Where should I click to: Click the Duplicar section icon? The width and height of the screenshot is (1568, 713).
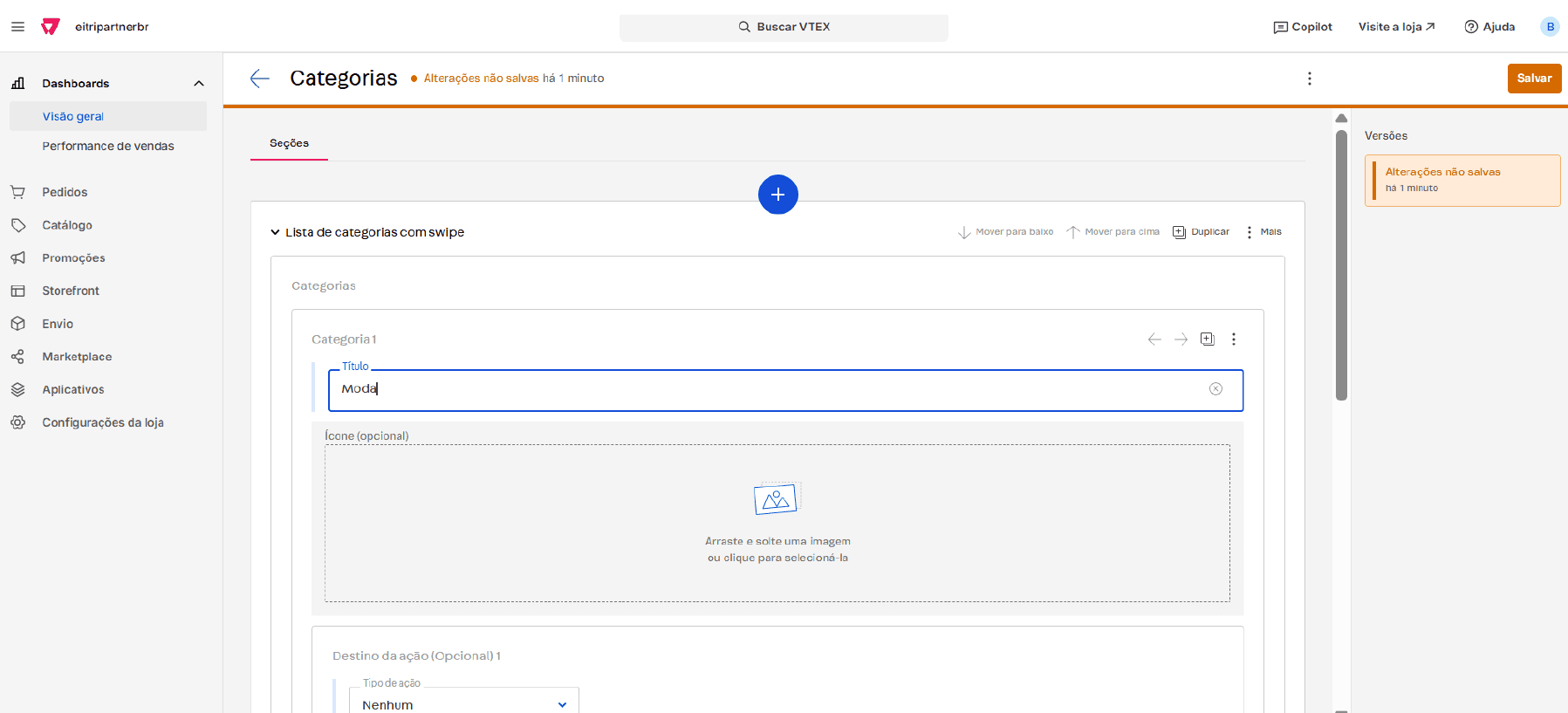(x=1179, y=232)
